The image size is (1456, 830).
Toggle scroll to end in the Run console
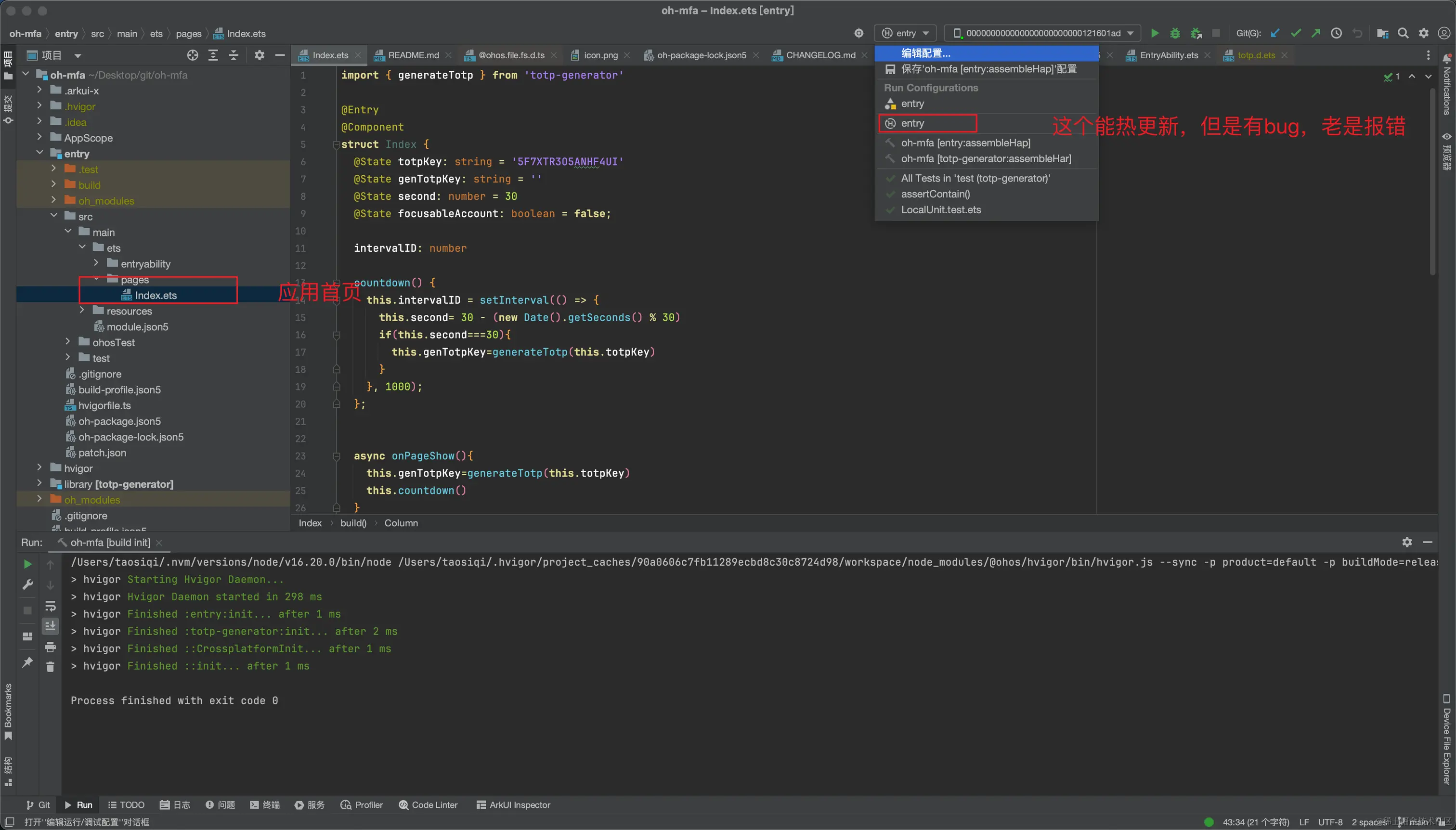tap(50, 626)
